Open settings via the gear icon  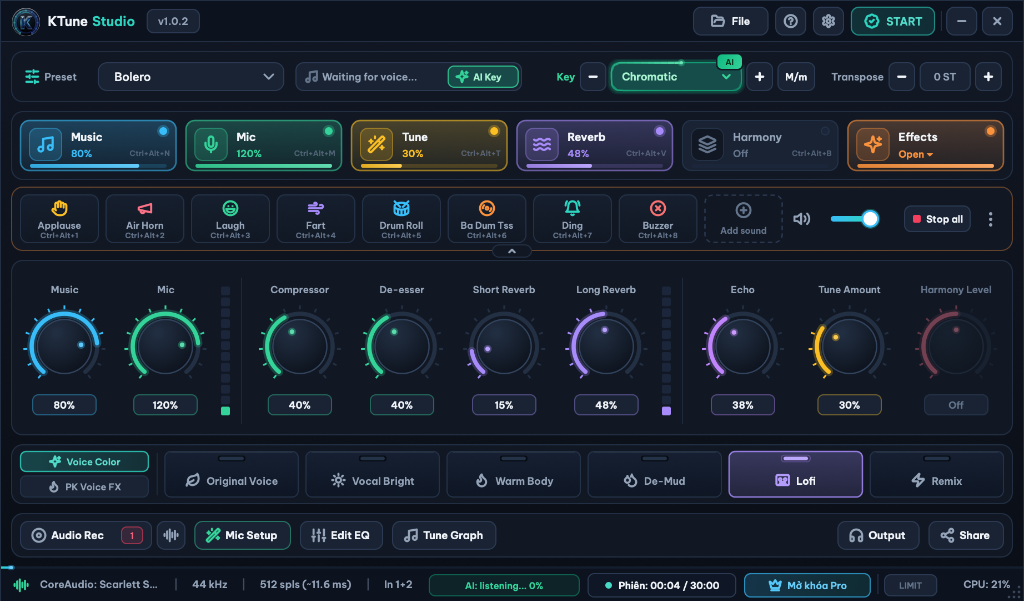828,22
